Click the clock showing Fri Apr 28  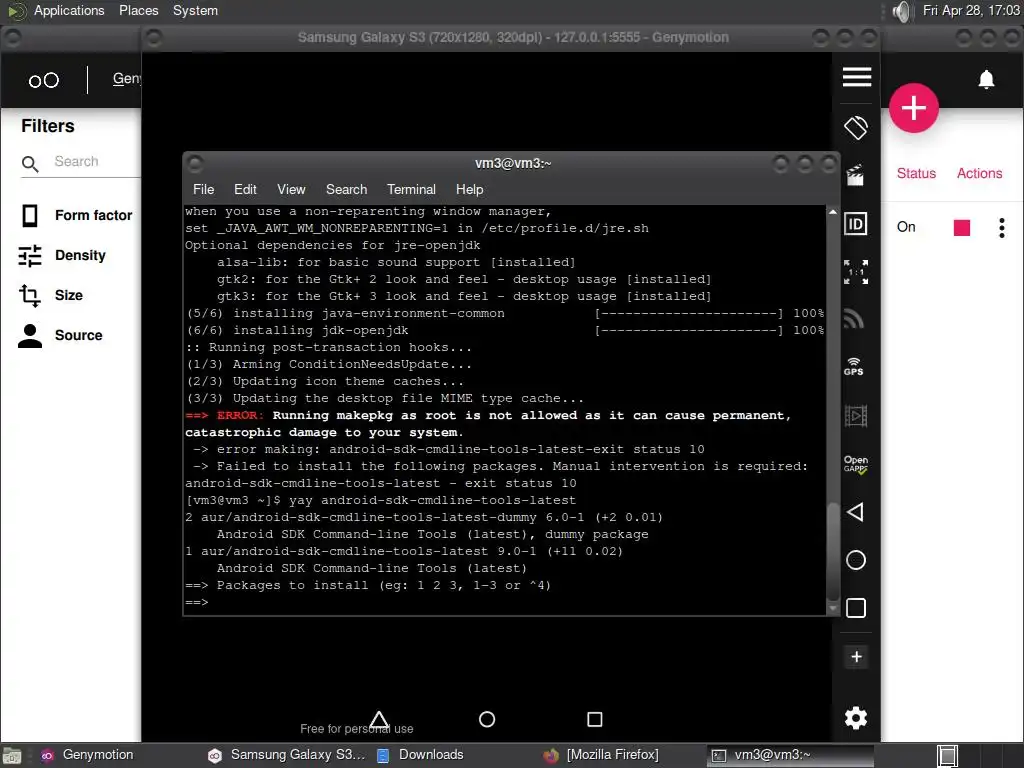[971, 10]
